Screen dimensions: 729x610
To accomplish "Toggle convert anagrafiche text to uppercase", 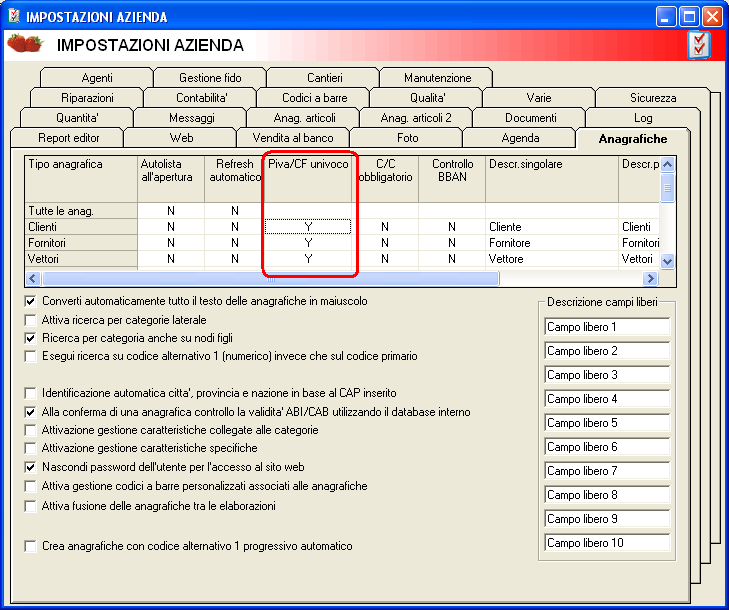I will [x=30, y=301].
